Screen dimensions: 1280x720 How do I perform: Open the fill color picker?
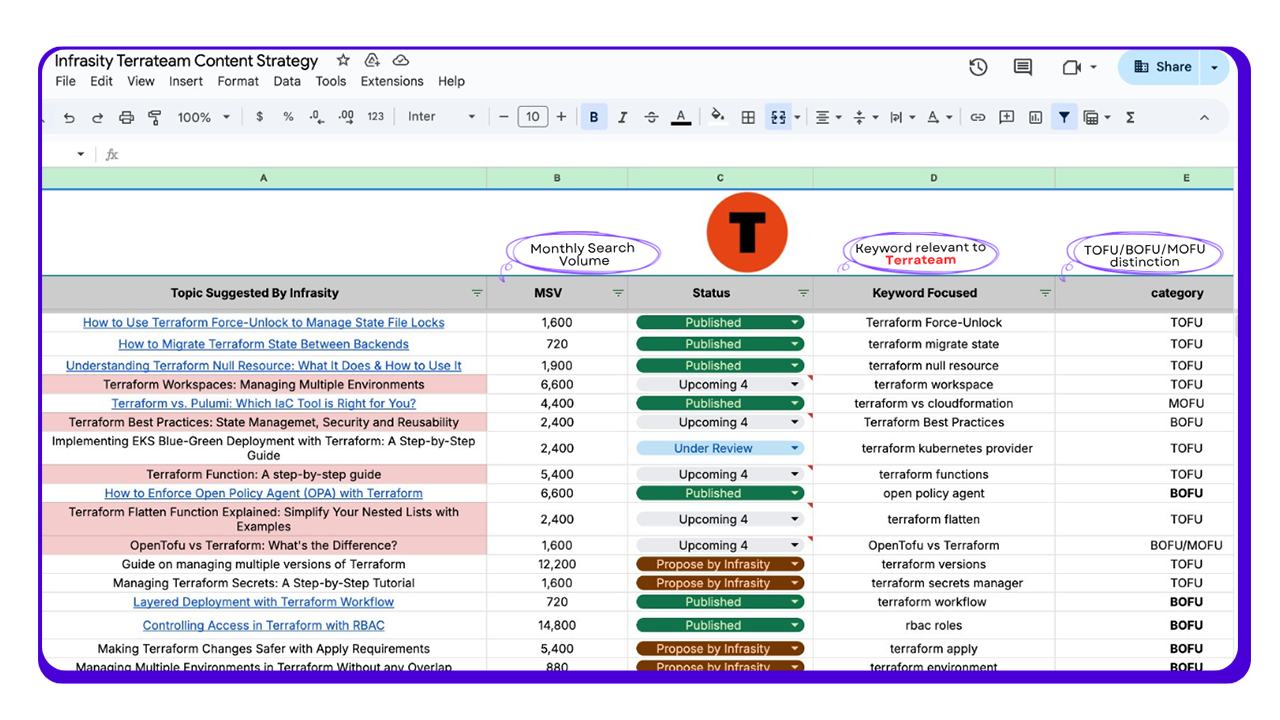pyautogui.click(x=718, y=117)
